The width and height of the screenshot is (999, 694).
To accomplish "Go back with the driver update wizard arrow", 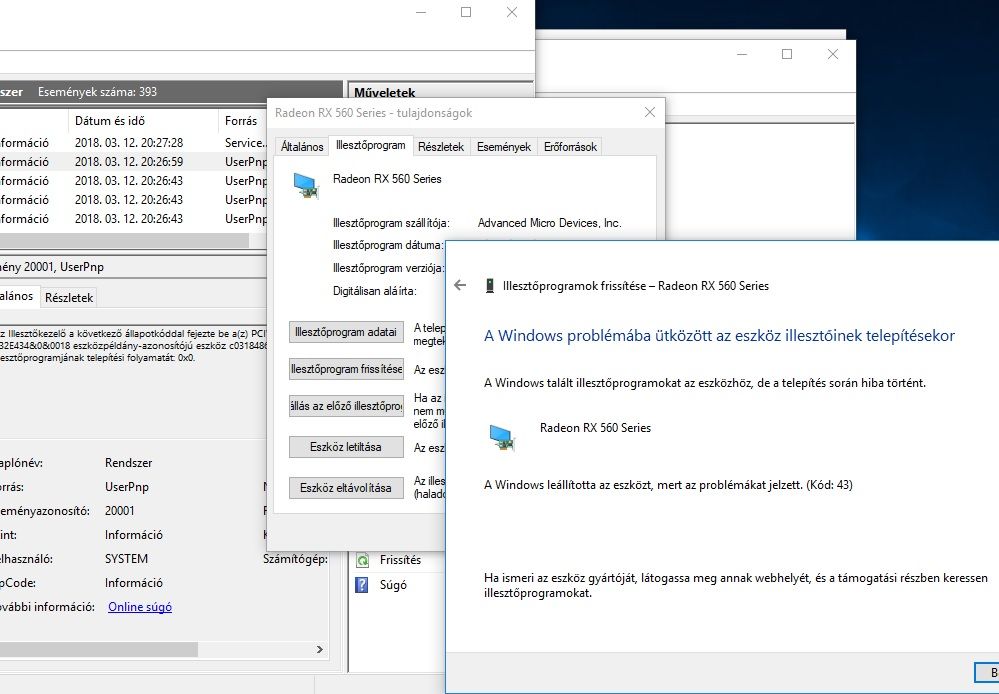I will point(460,286).
